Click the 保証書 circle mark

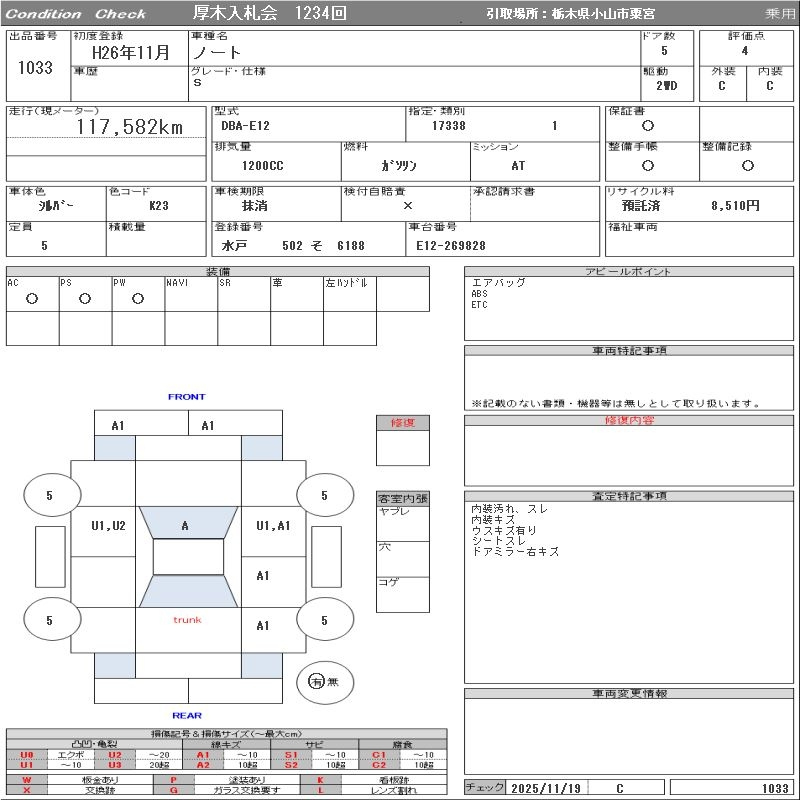point(648,126)
